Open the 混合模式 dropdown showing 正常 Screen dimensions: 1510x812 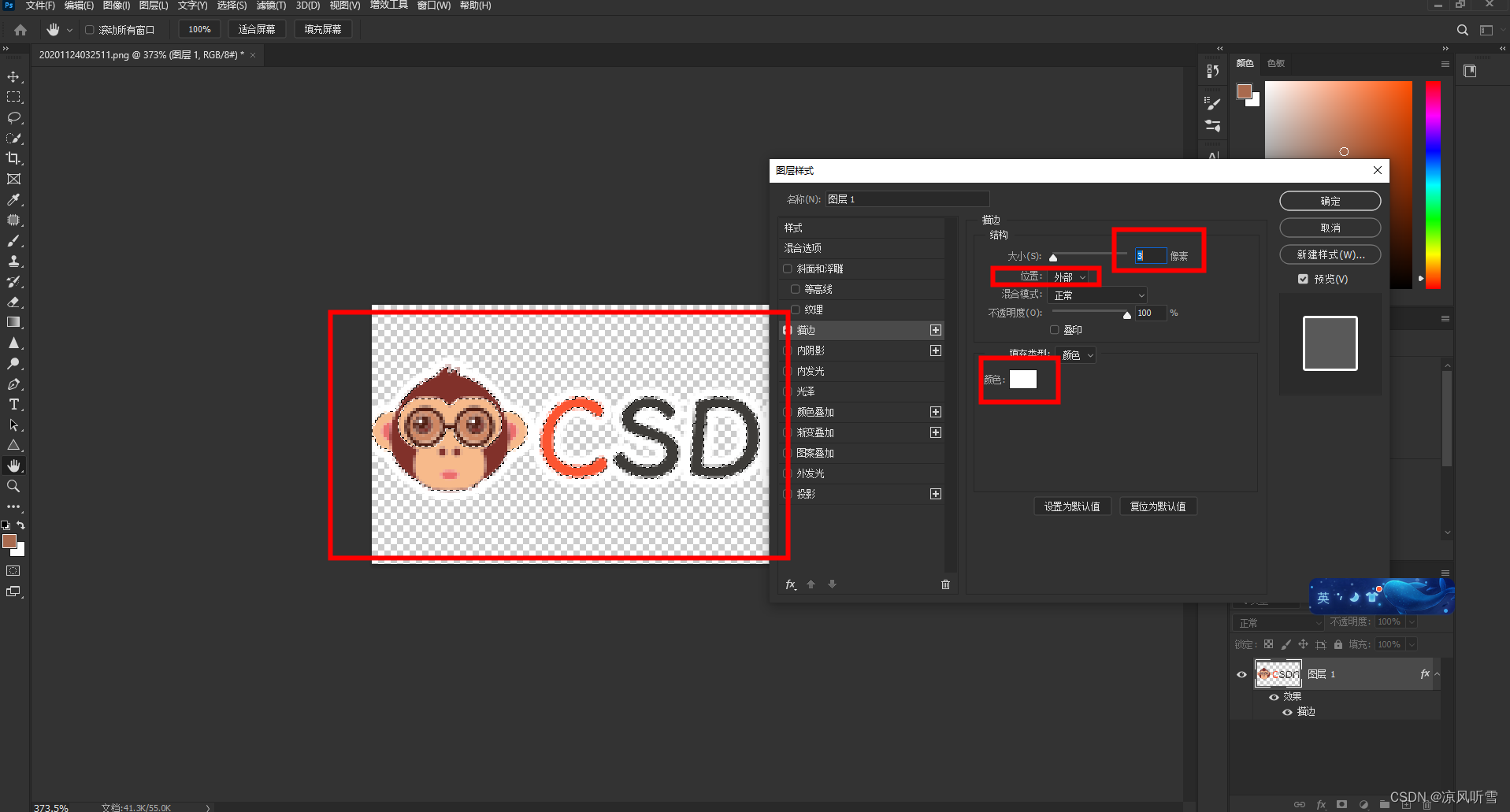[x=1098, y=295]
